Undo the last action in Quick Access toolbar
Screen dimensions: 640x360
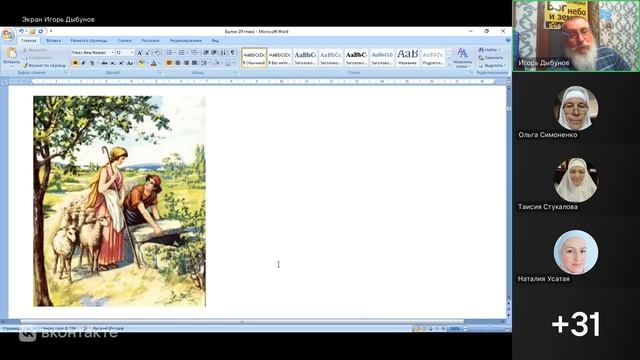point(22,31)
